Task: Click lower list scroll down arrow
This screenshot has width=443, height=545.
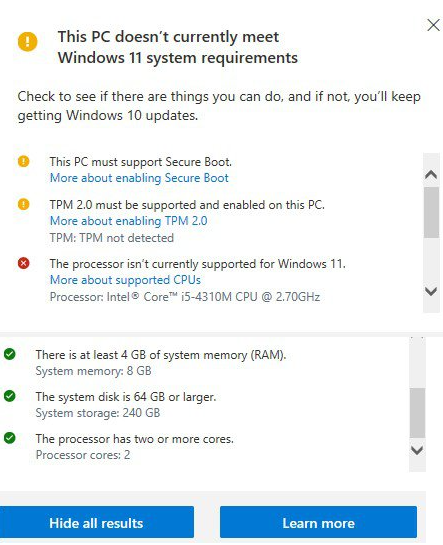Action: pos(417,450)
